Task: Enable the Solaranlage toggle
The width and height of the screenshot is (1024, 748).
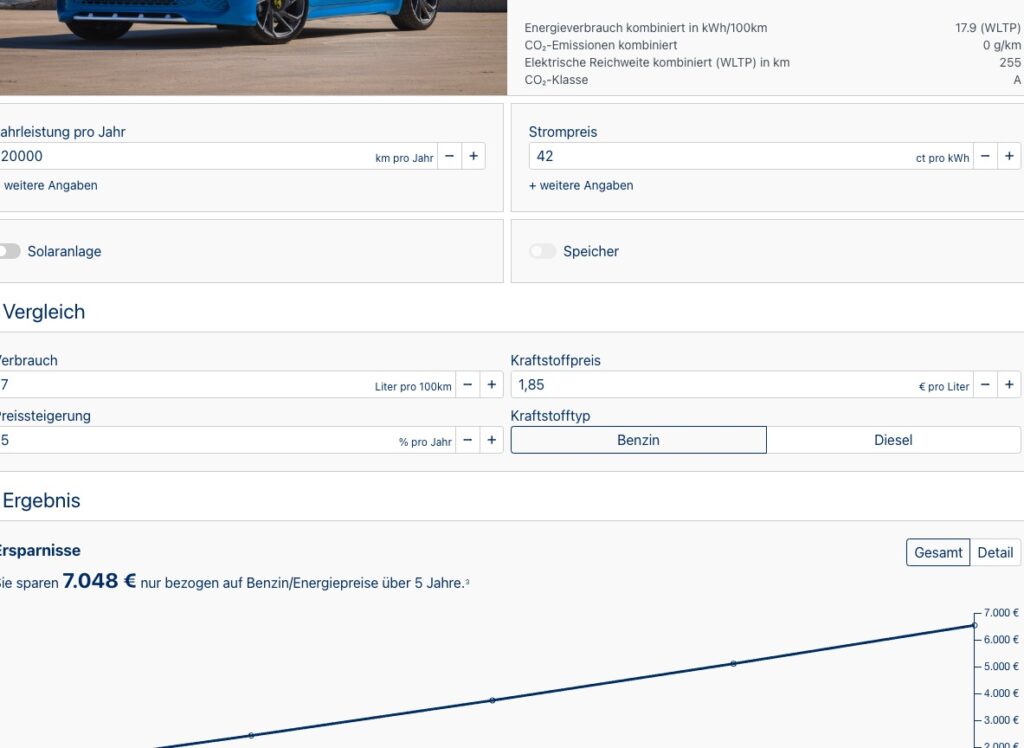Action: point(8,252)
